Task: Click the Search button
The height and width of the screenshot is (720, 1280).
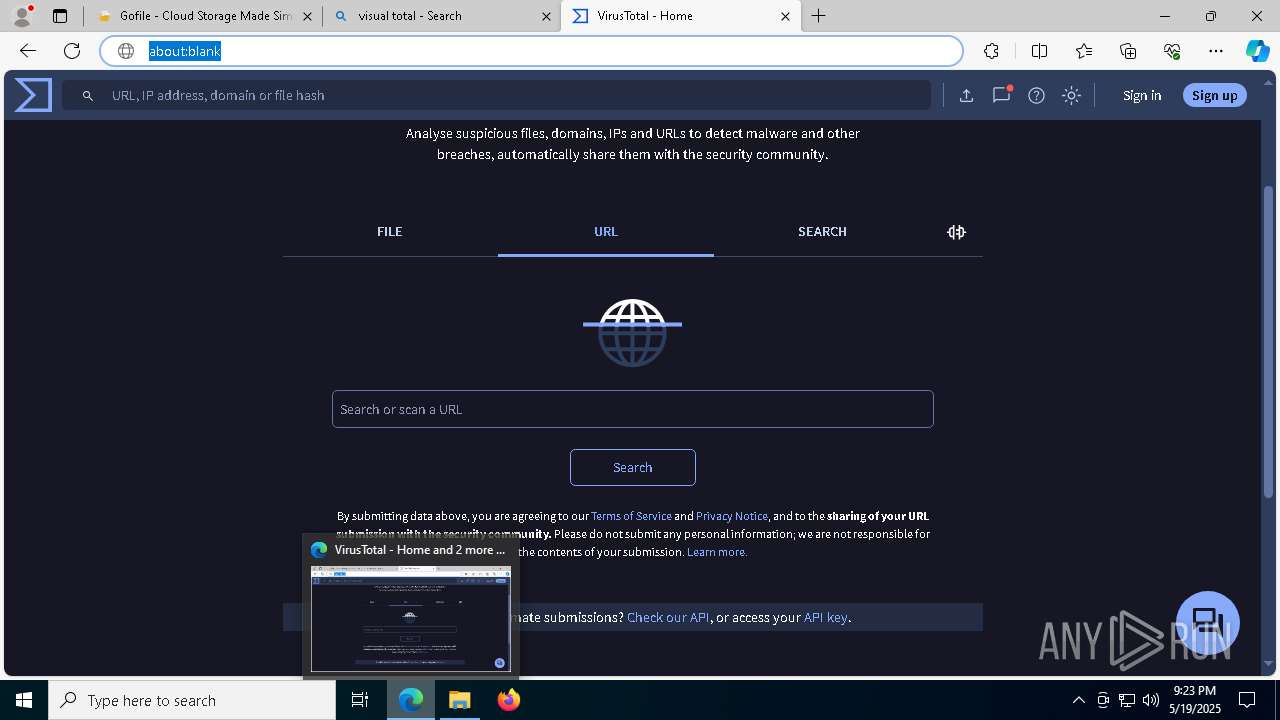Action: [632, 467]
